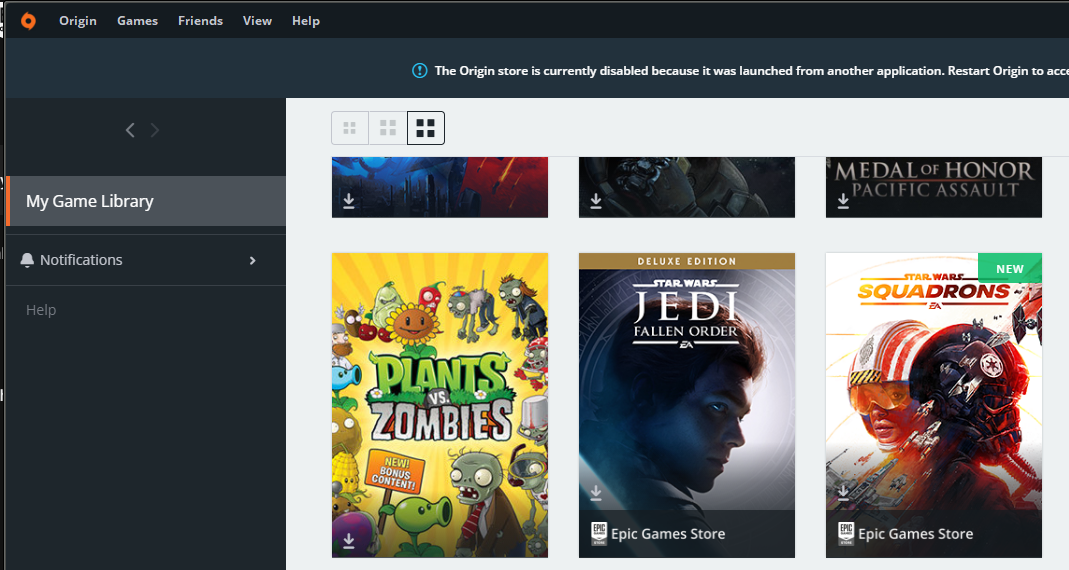Expand the Notifications chevron
Screen dimensions: 1069x570
pyautogui.click(x=252, y=260)
